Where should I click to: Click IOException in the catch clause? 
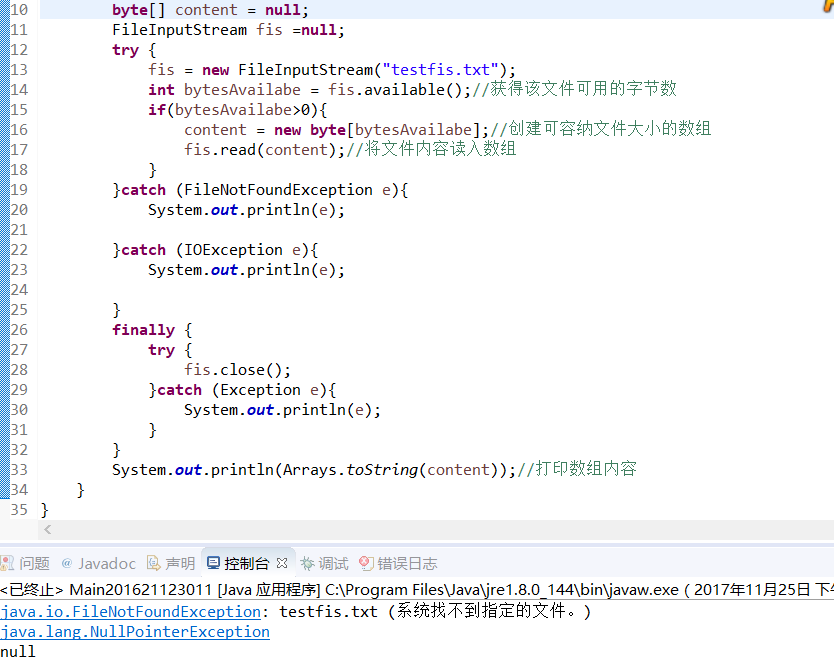(x=233, y=250)
